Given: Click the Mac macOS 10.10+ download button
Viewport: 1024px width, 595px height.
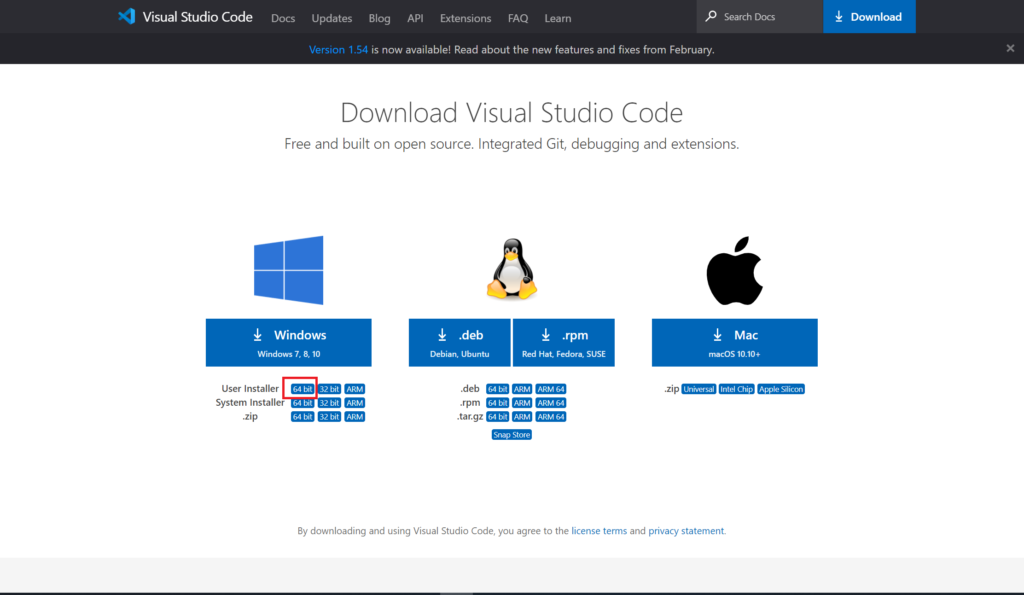Looking at the screenshot, I should pyautogui.click(x=735, y=342).
